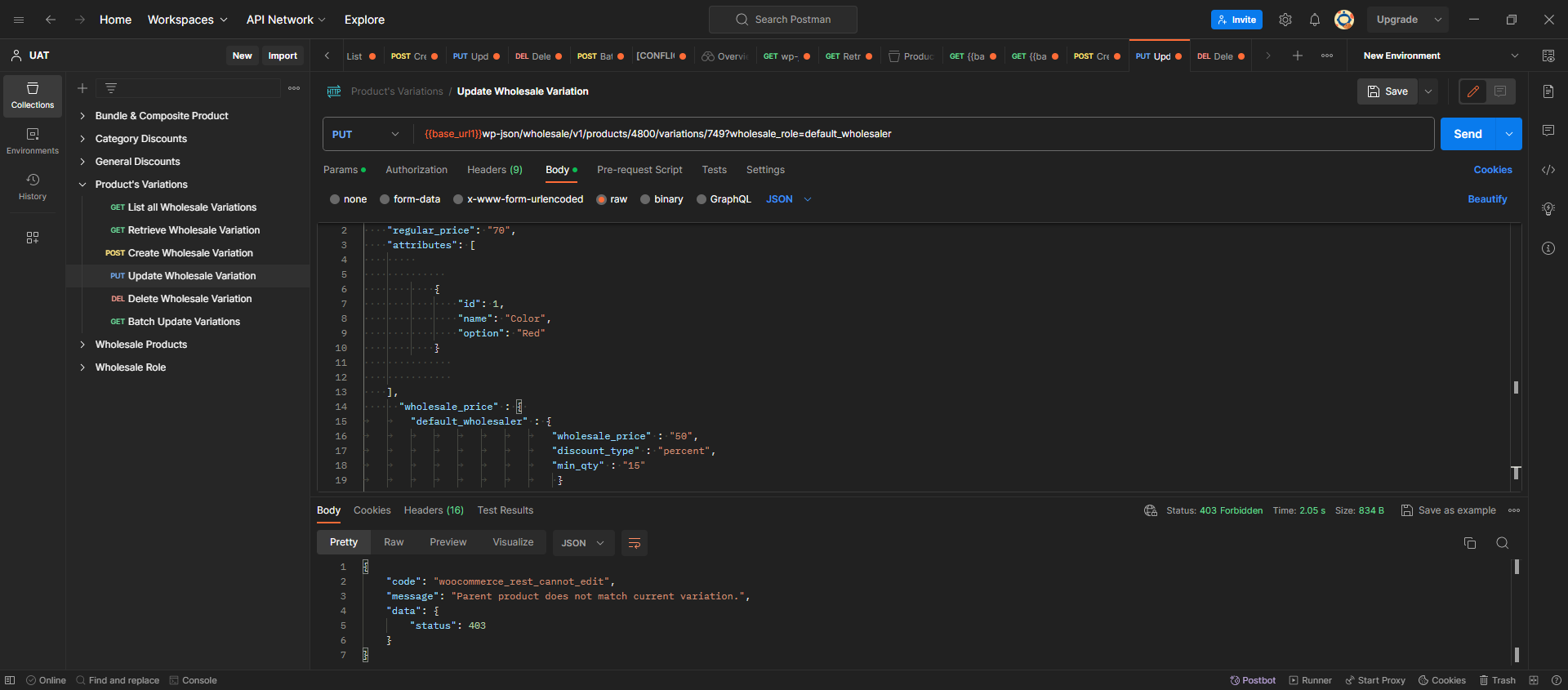
Task: Open the user avatar menu
Action: tap(1344, 20)
